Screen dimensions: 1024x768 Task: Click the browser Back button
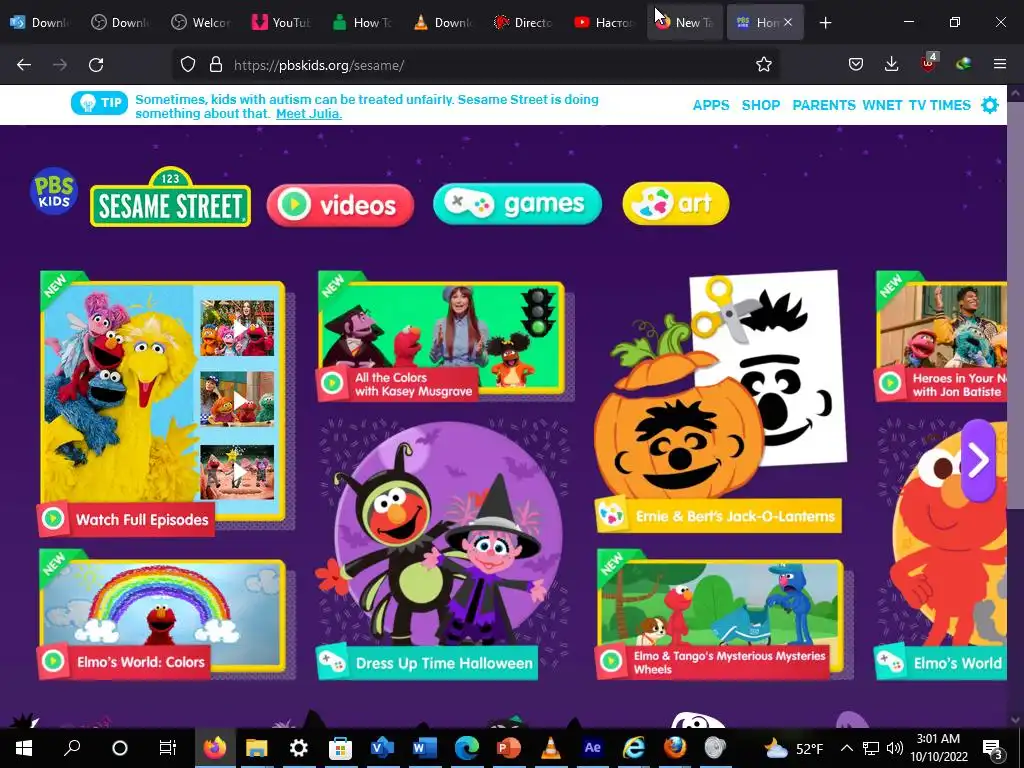[x=24, y=65]
